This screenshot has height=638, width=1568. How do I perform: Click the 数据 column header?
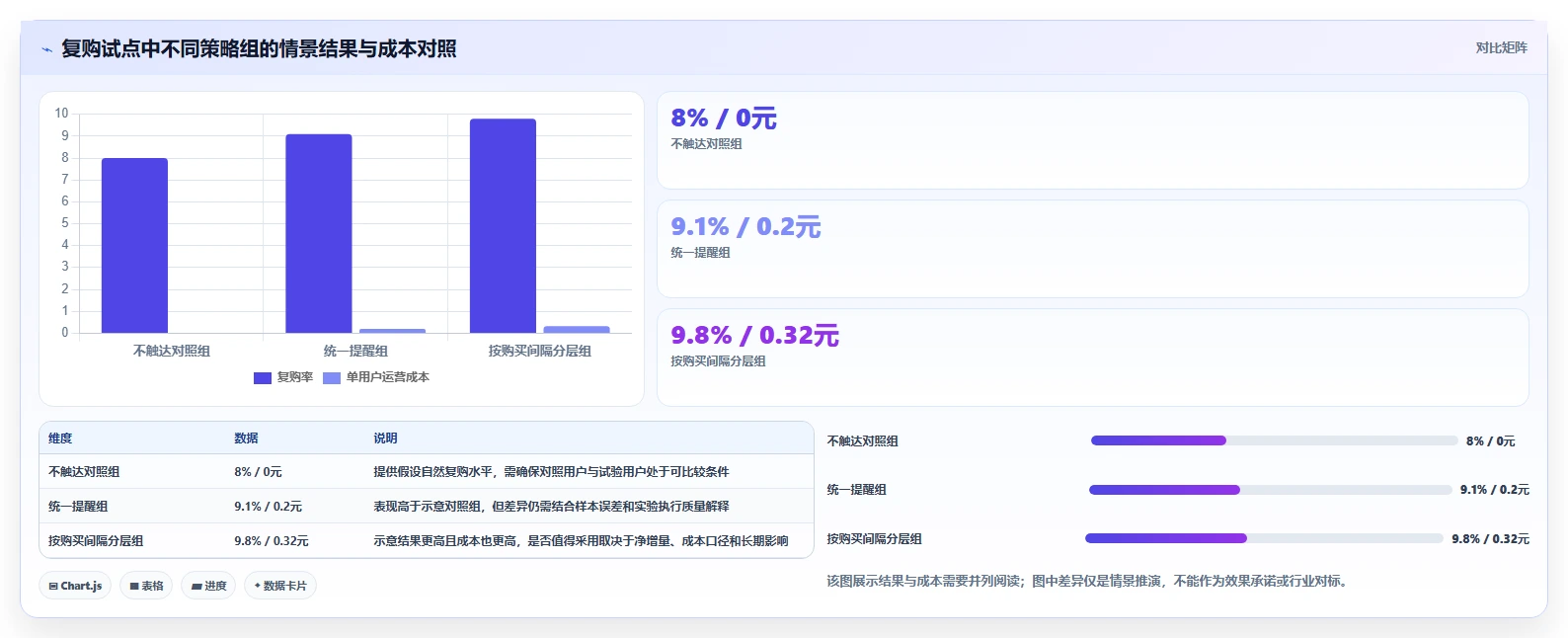pos(246,438)
